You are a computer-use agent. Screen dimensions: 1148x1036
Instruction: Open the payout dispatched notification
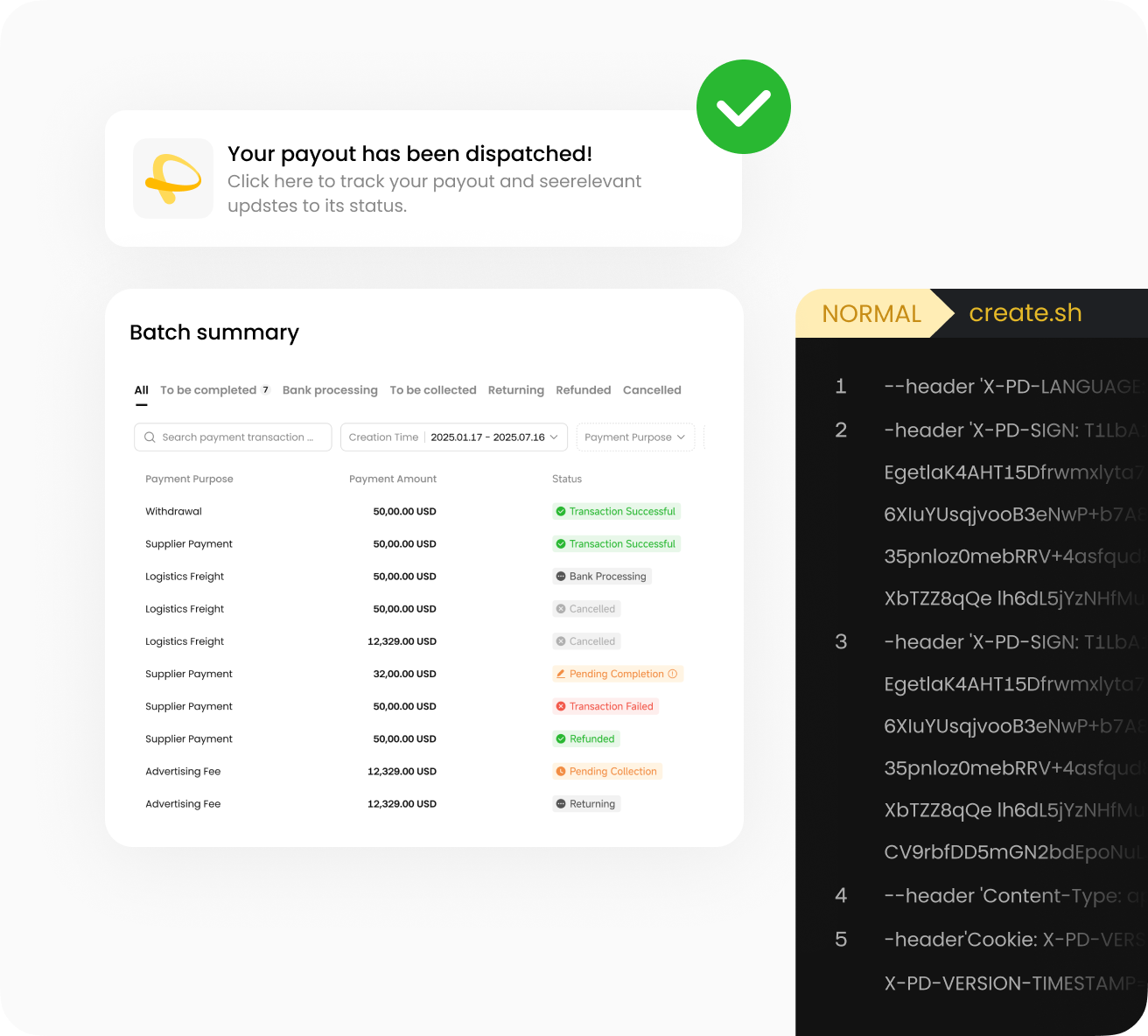[x=434, y=179]
